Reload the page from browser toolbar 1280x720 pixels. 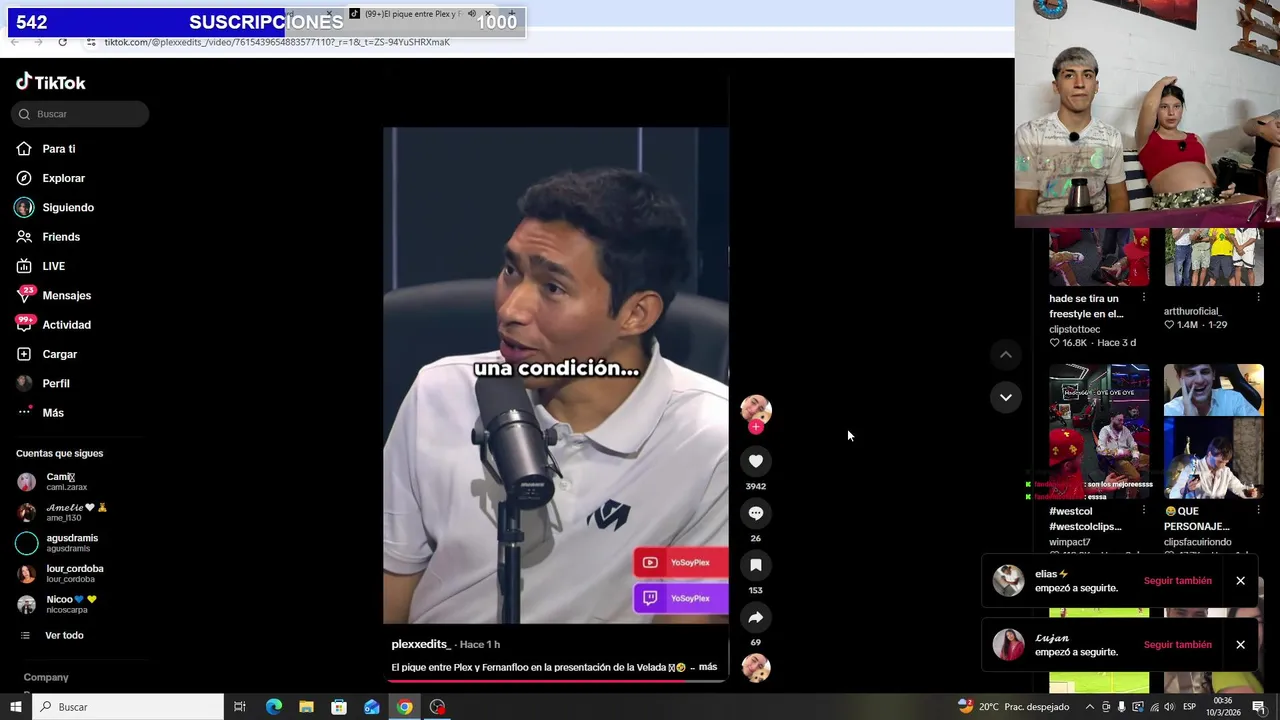62,42
